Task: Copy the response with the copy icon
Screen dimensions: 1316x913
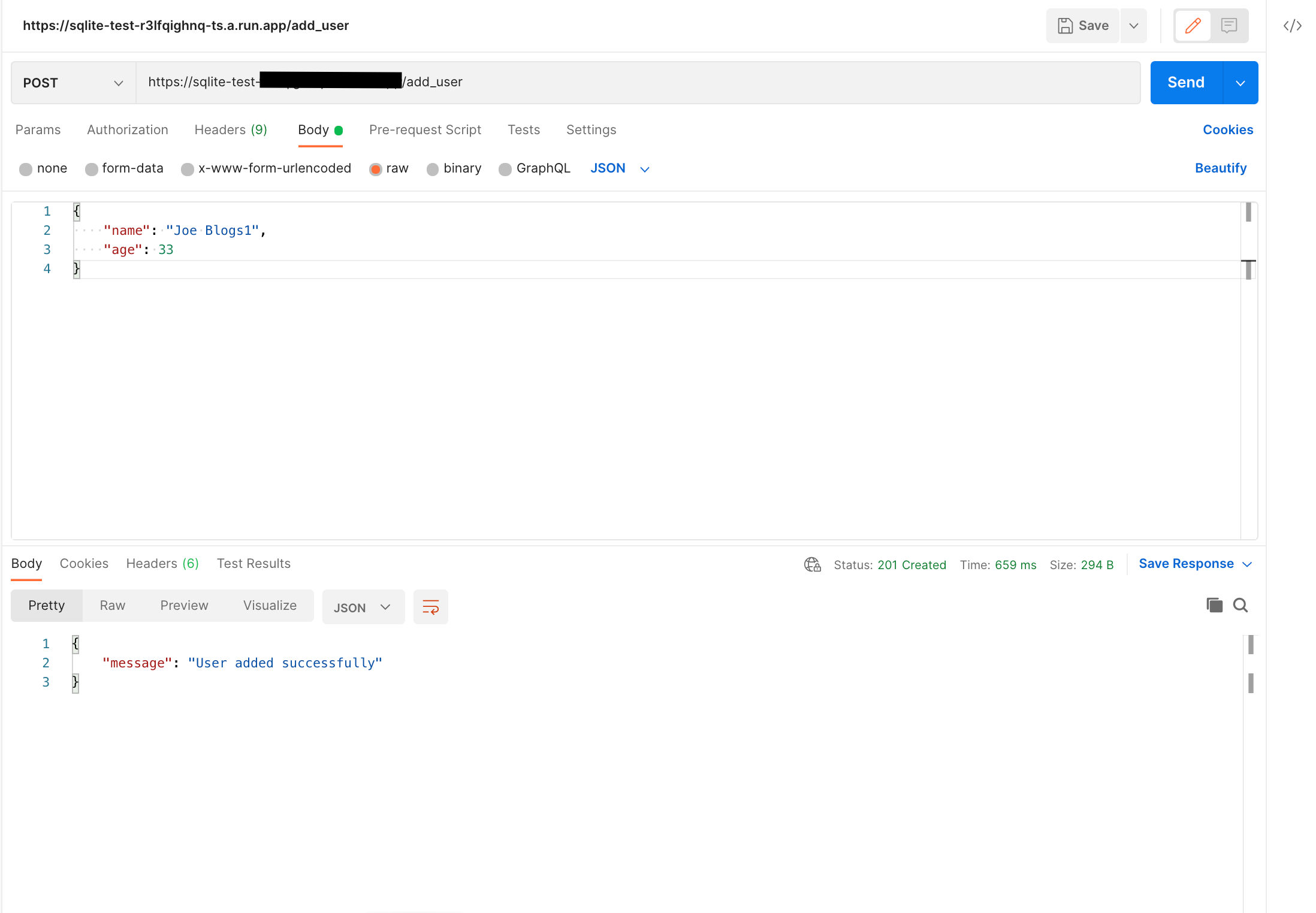Action: pyautogui.click(x=1214, y=605)
